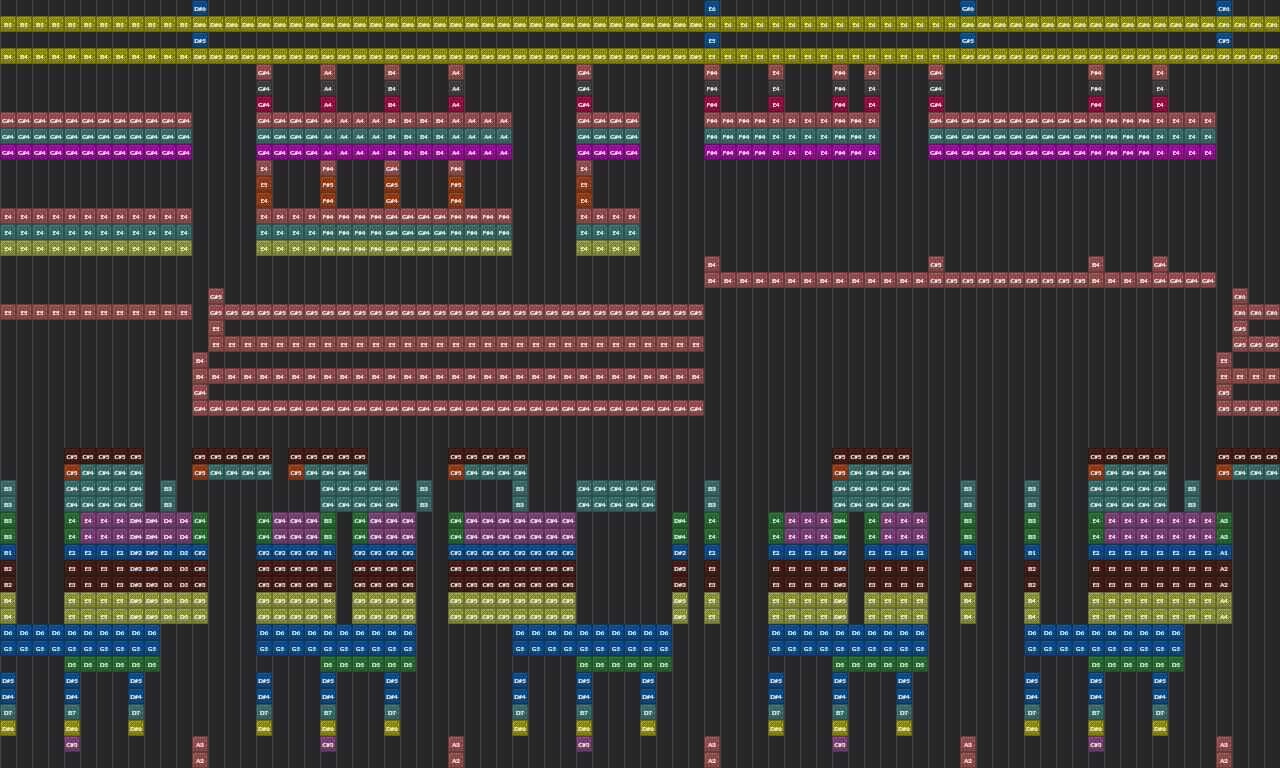Click the crimson B4 note block
The width and height of the screenshot is (1280, 768).
[x=392, y=104]
